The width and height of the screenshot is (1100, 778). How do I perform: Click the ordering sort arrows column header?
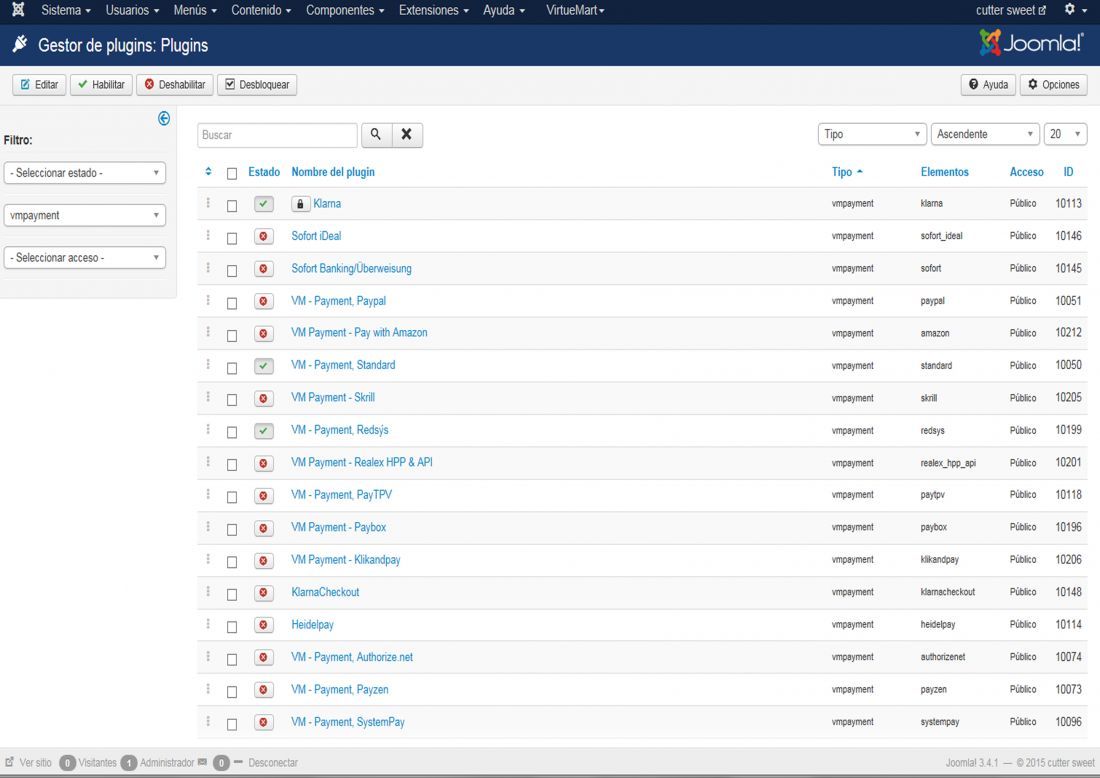(x=208, y=172)
